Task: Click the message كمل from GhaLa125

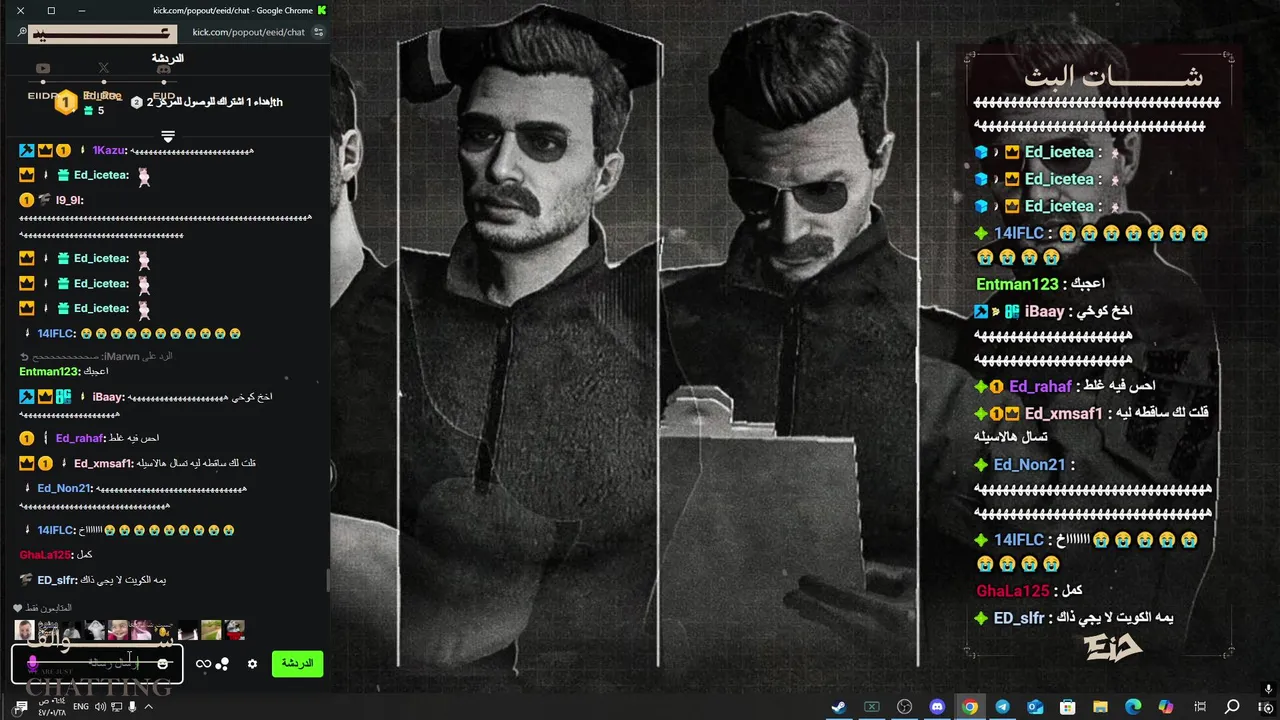Action: [85, 555]
